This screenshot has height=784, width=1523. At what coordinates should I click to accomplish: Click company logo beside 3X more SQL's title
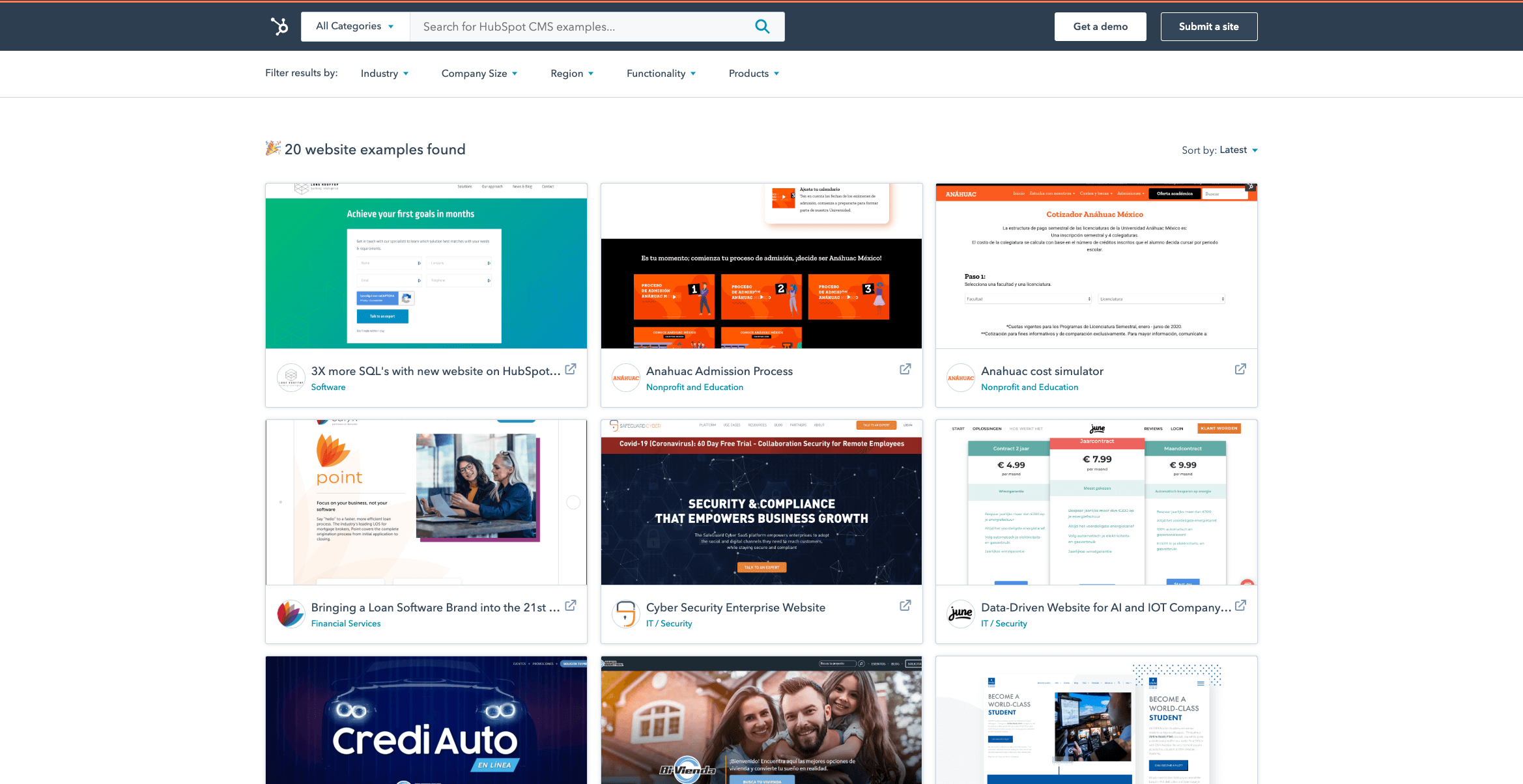291,378
